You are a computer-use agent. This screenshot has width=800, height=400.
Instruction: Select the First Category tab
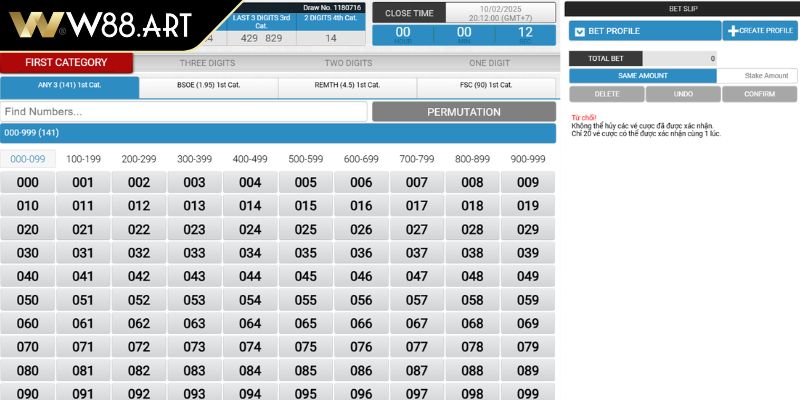[67, 63]
